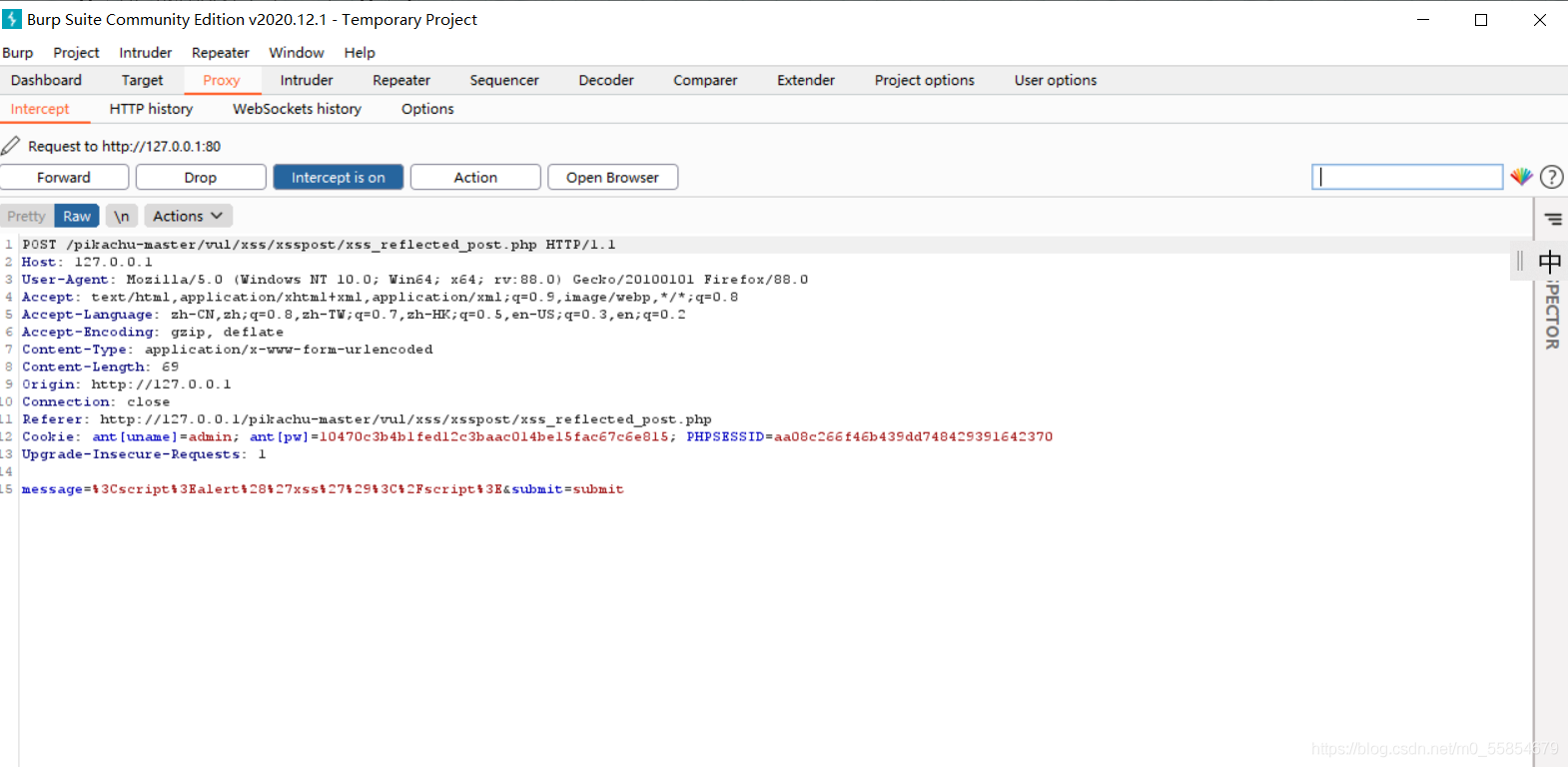
Task: Toggle the Intercept is on button
Action: pos(339,177)
